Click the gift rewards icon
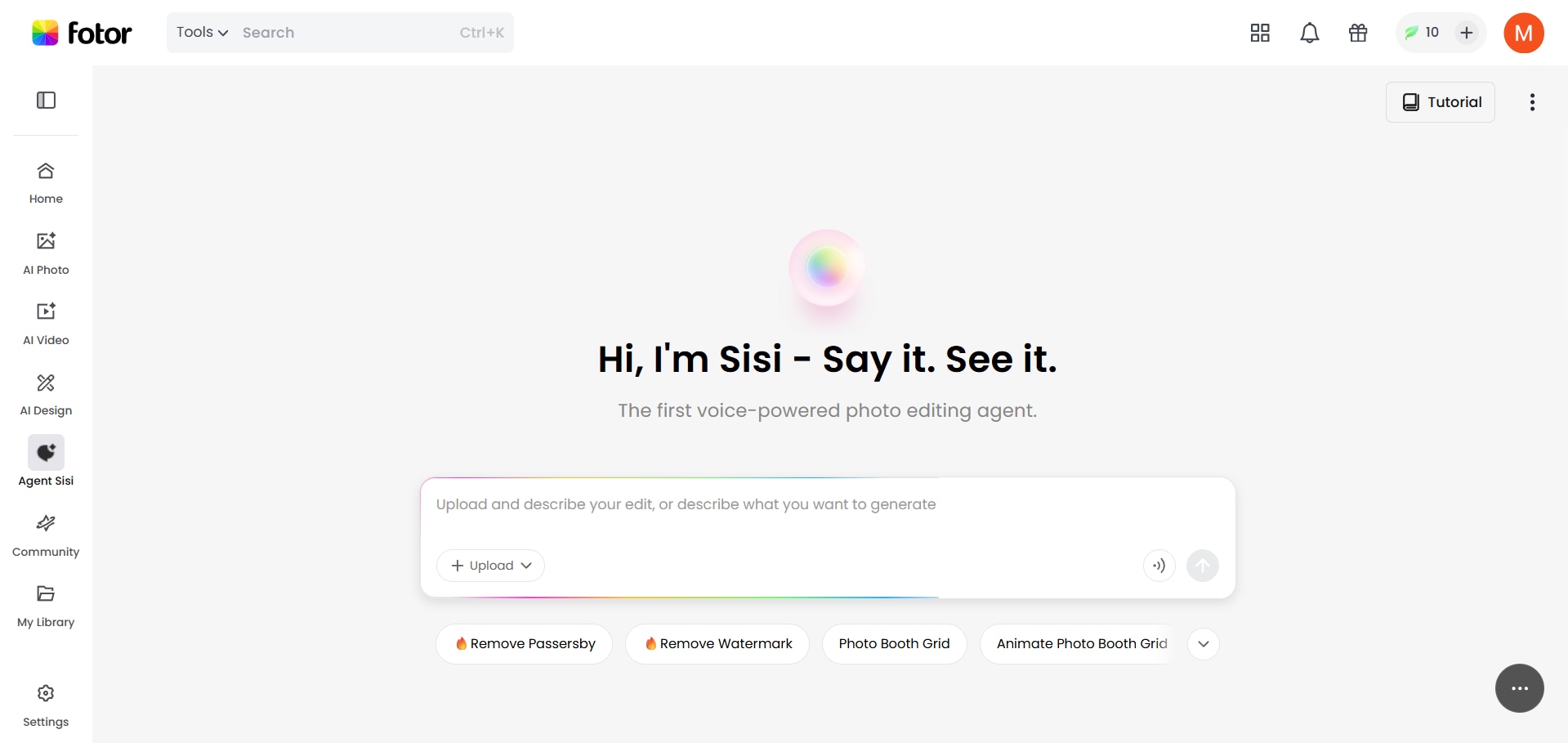This screenshot has width=1568, height=743. click(x=1358, y=33)
